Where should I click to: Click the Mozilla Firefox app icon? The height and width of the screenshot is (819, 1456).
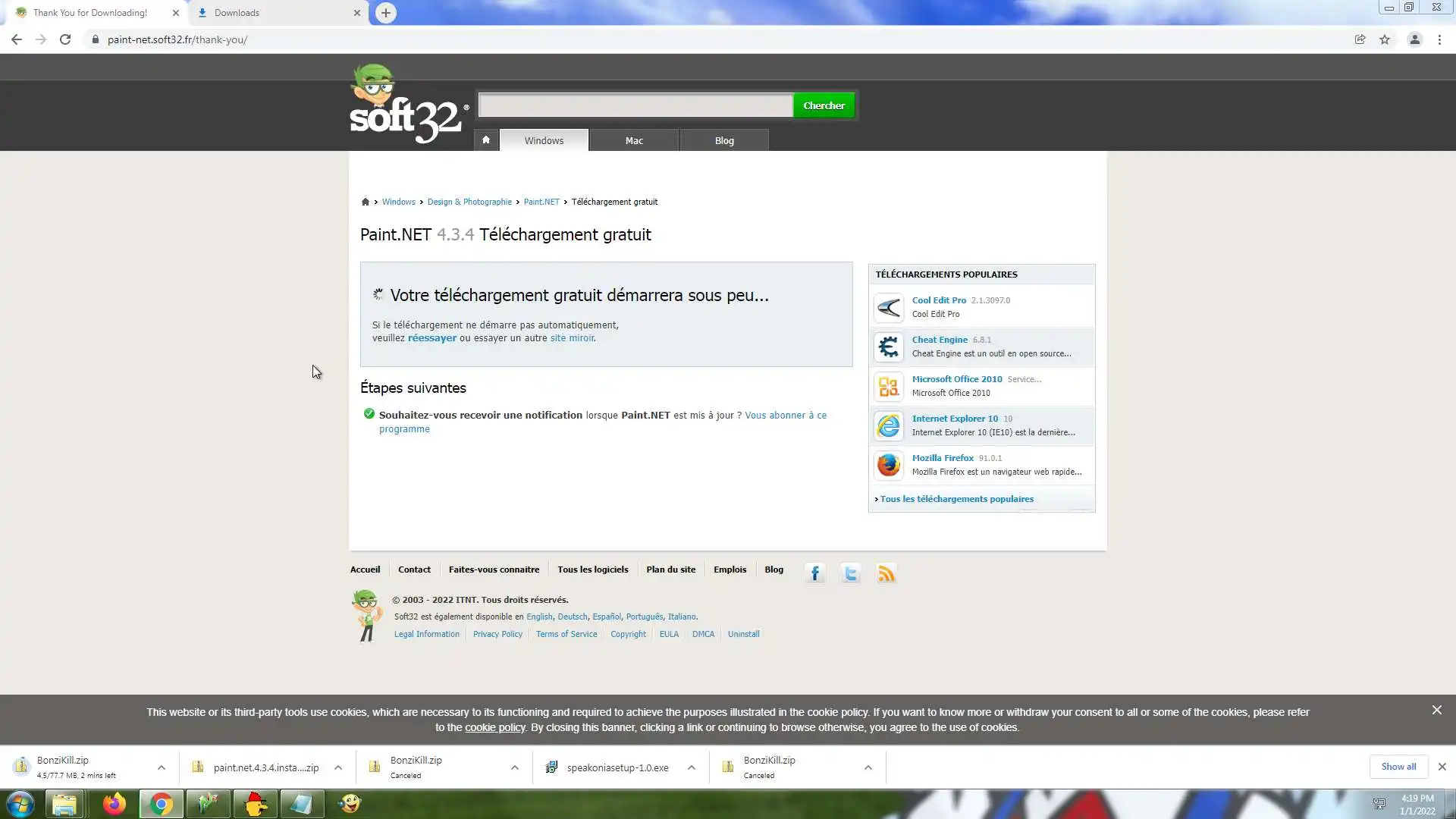[x=888, y=465]
